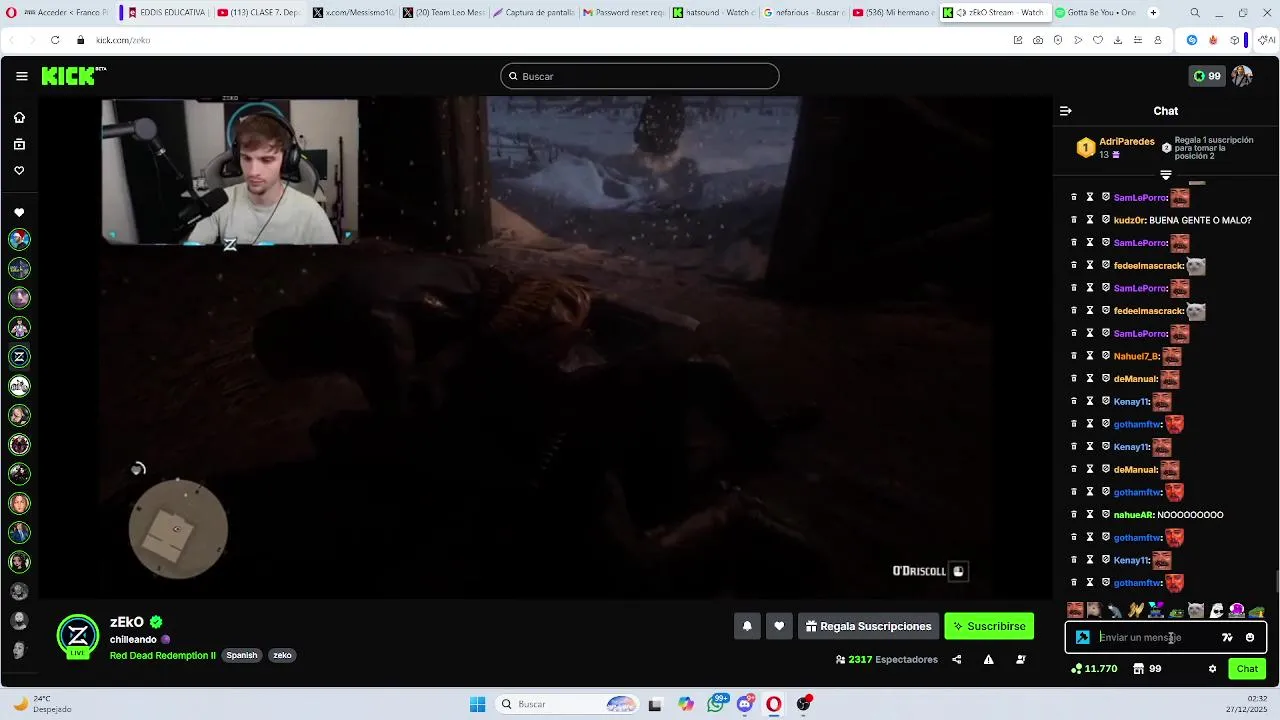Viewport: 1280px width, 720px height.
Task: Click the green Chat send button
Action: pos(1247,669)
